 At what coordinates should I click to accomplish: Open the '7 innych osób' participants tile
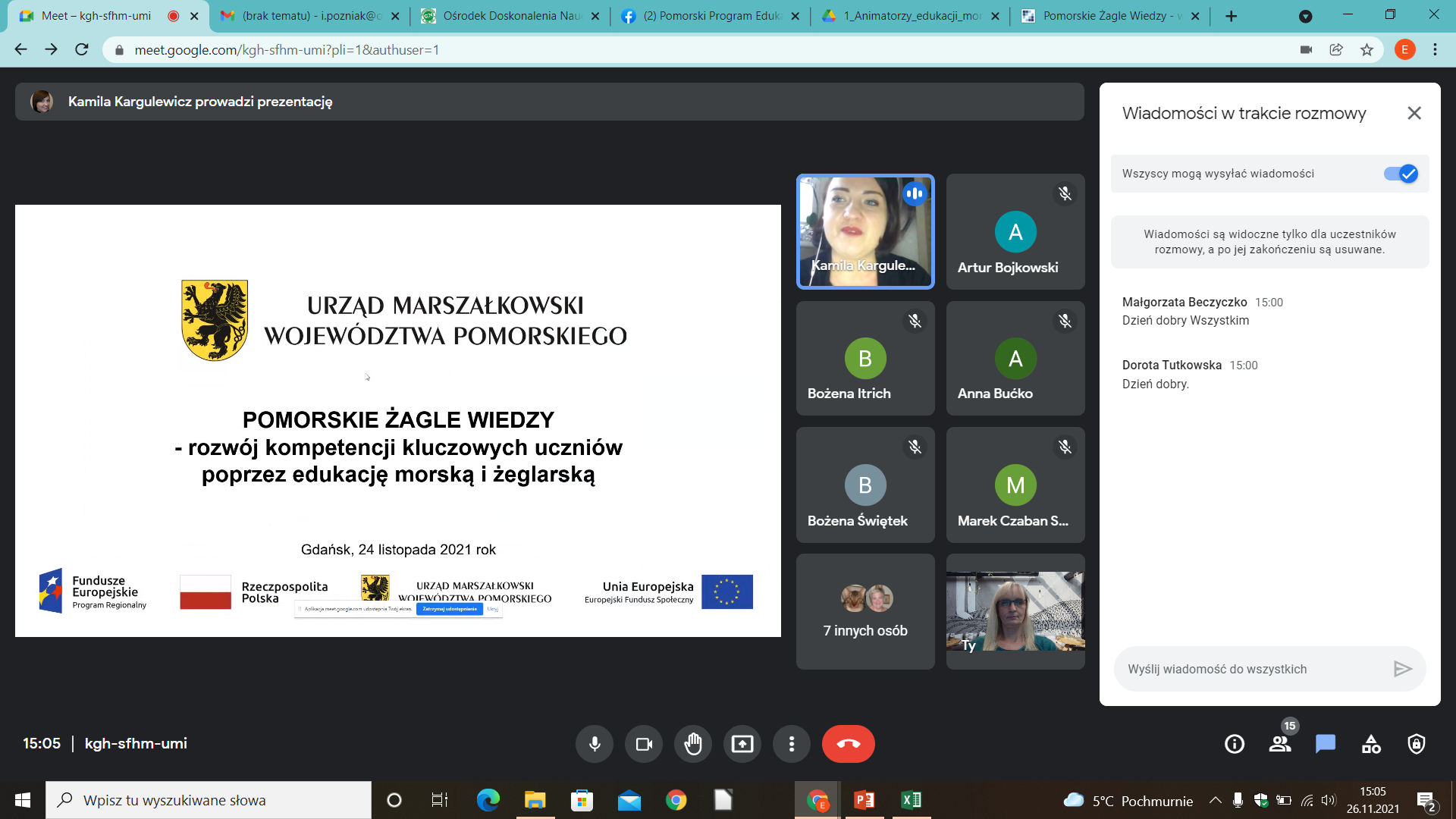click(865, 611)
